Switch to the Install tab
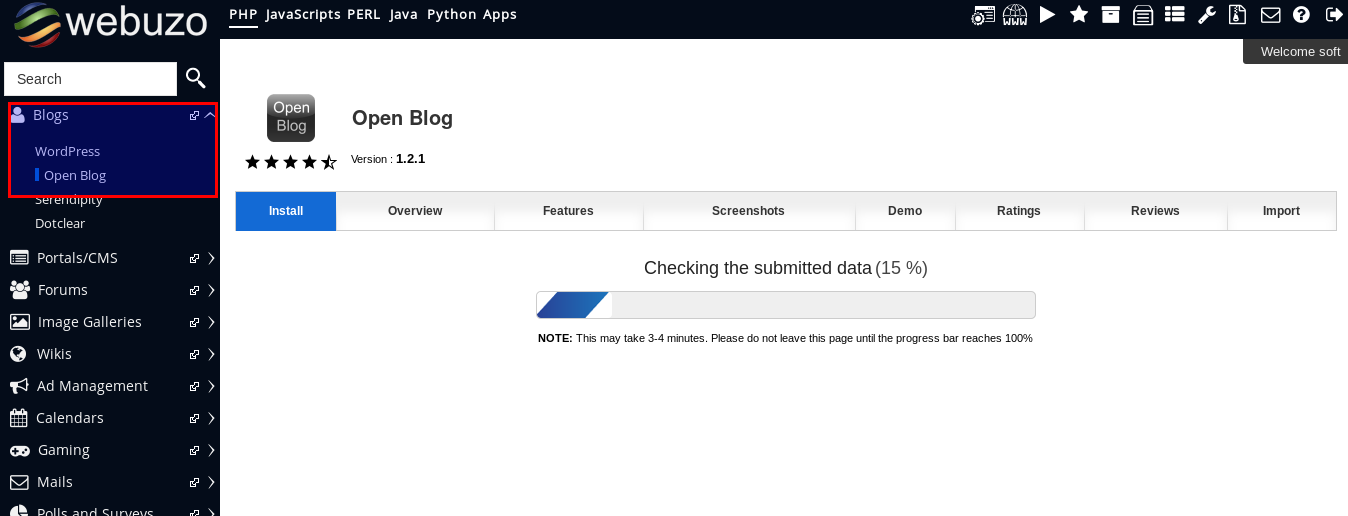This screenshot has width=1348, height=516. point(286,211)
